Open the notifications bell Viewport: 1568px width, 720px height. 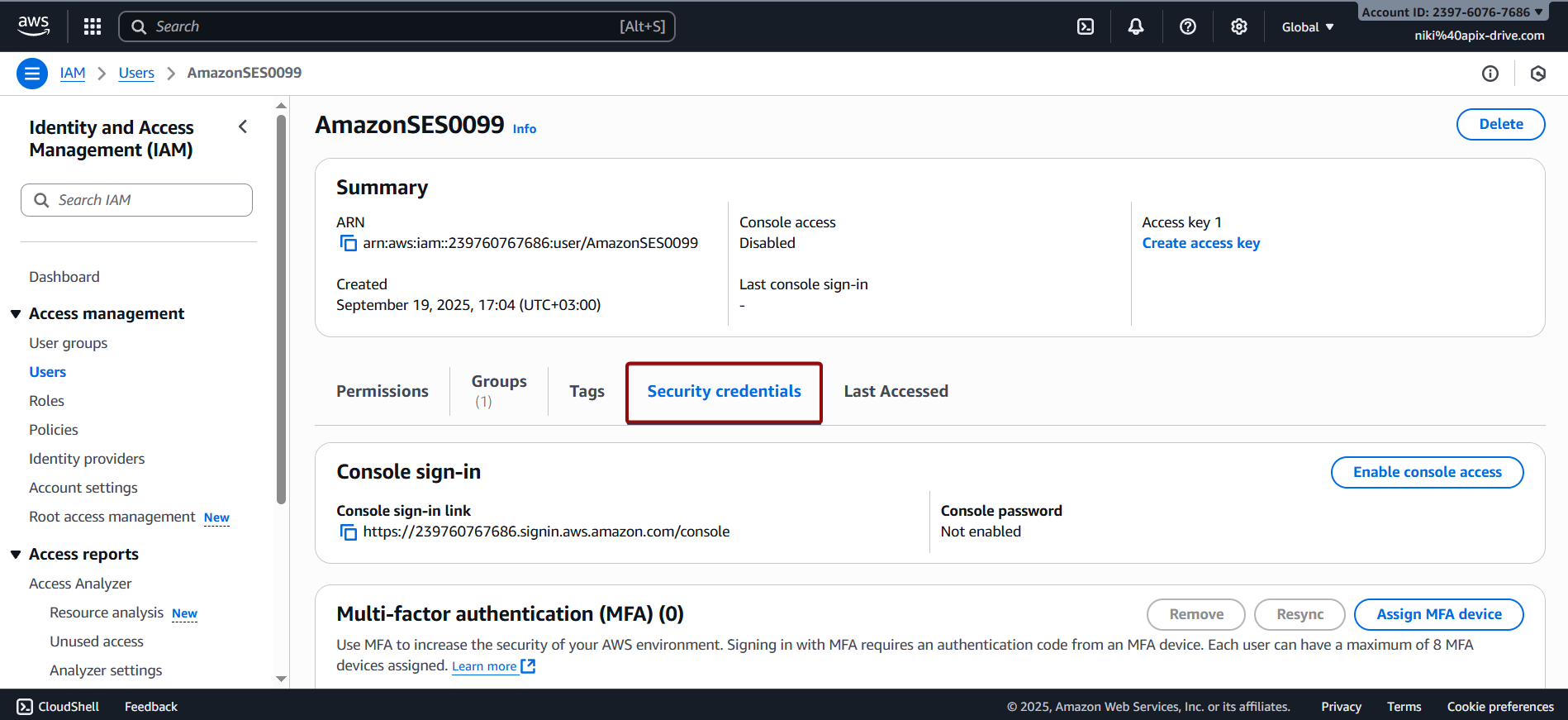coord(1136,26)
